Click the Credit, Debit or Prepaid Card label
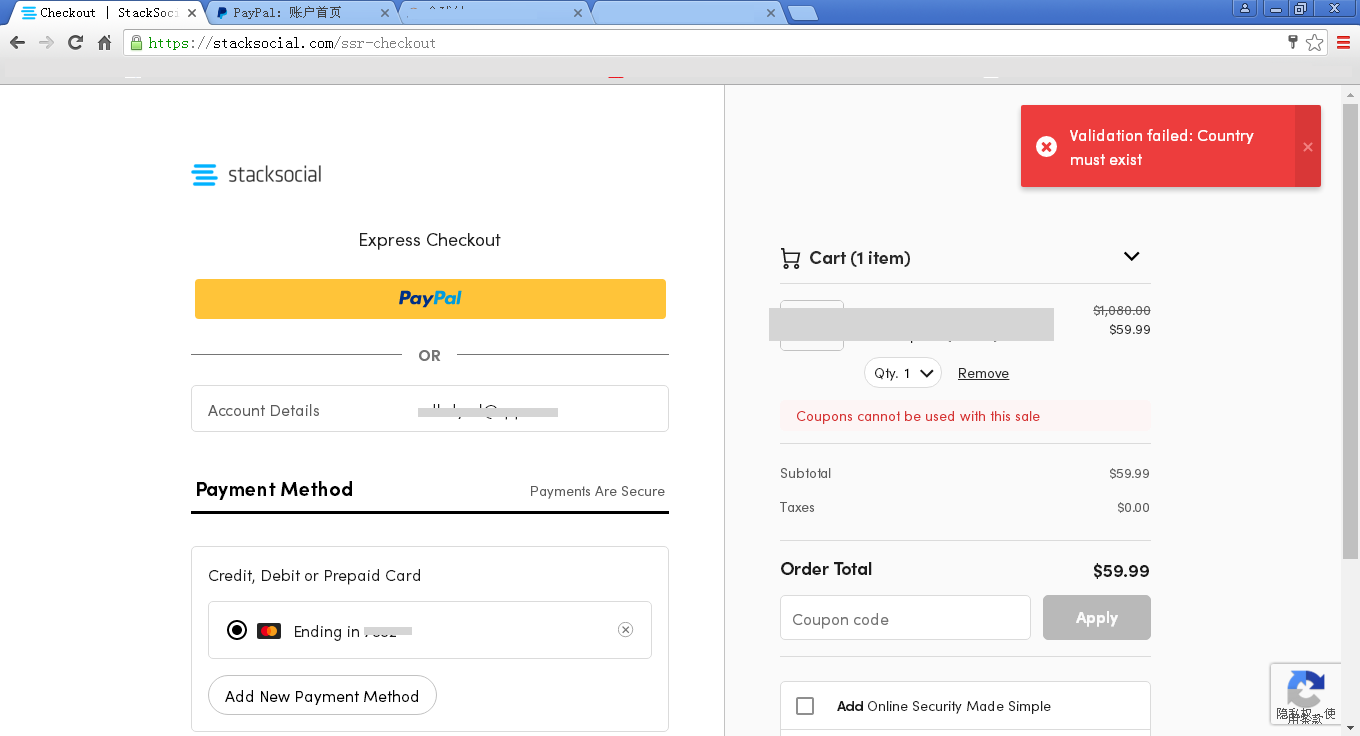The height and width of the screenshot is (736, 1360). pyautogui.click(x=314, y=575)
